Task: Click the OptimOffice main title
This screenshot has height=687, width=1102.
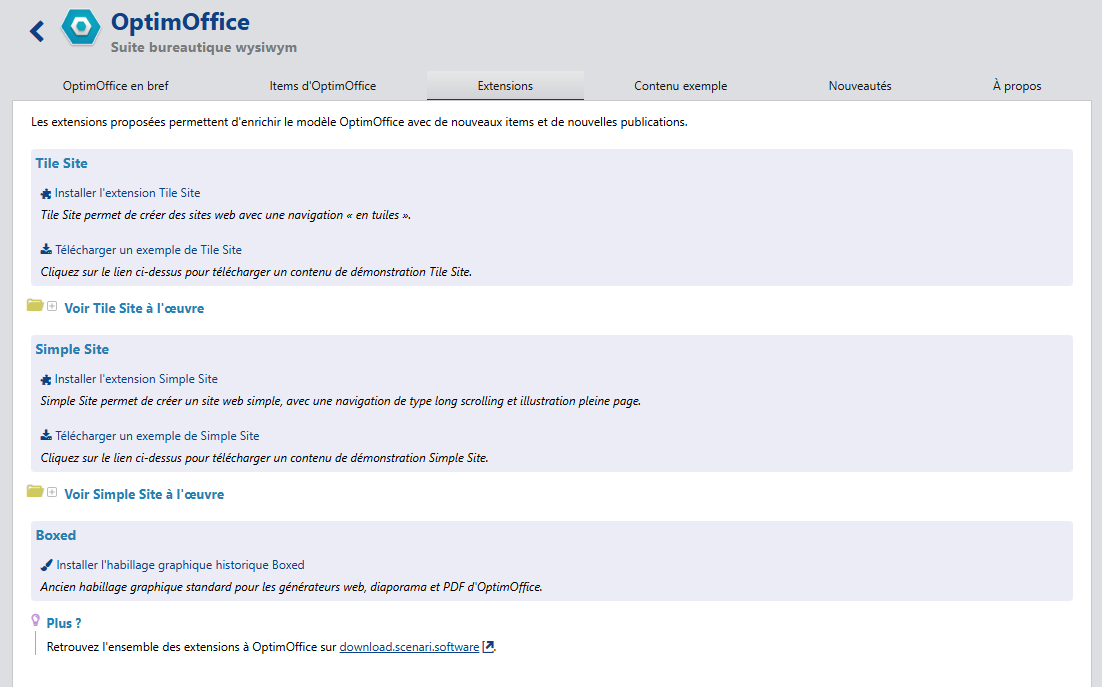Action: (x=181, y=22)
